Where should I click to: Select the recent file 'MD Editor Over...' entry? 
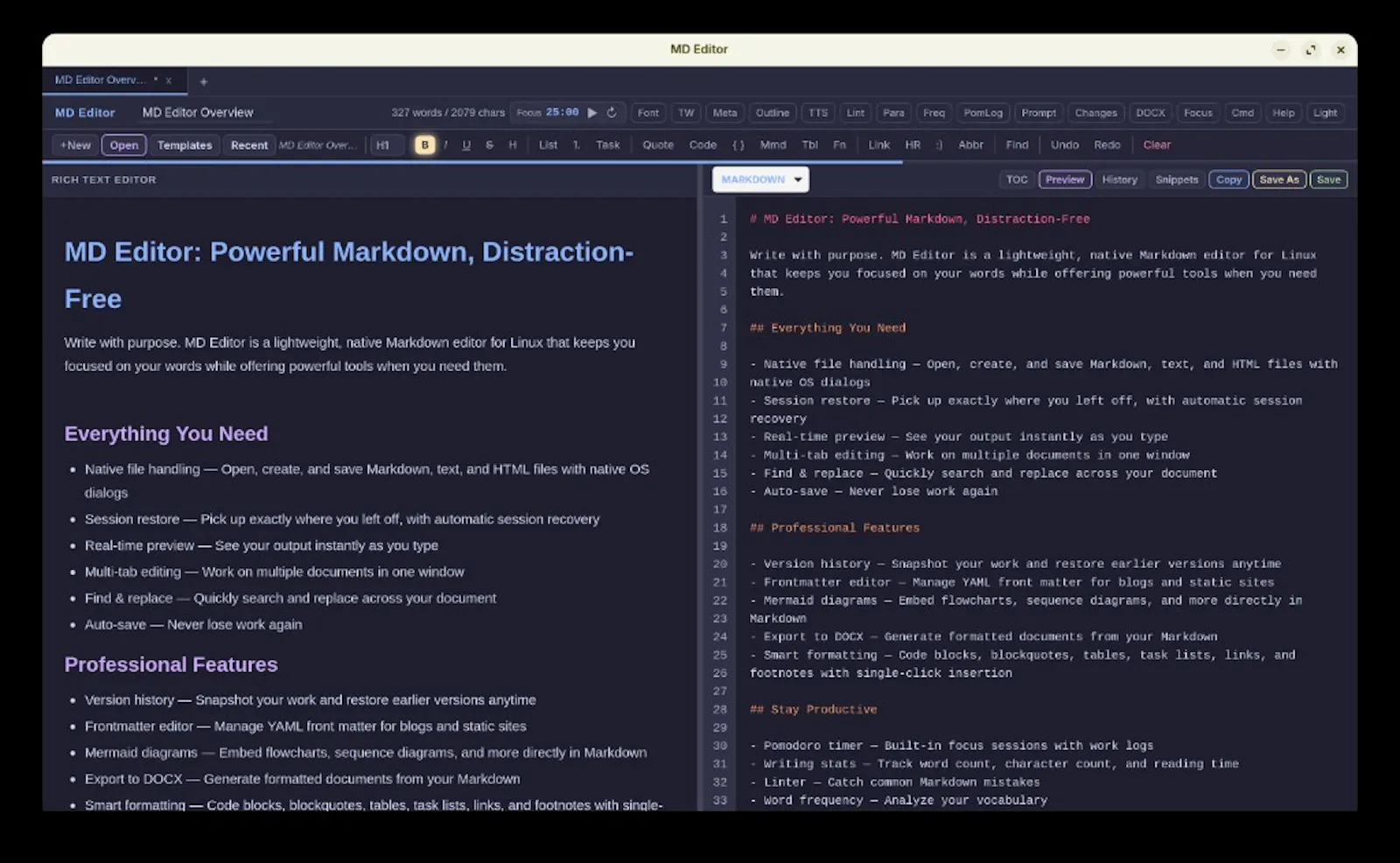coord(318,145)
